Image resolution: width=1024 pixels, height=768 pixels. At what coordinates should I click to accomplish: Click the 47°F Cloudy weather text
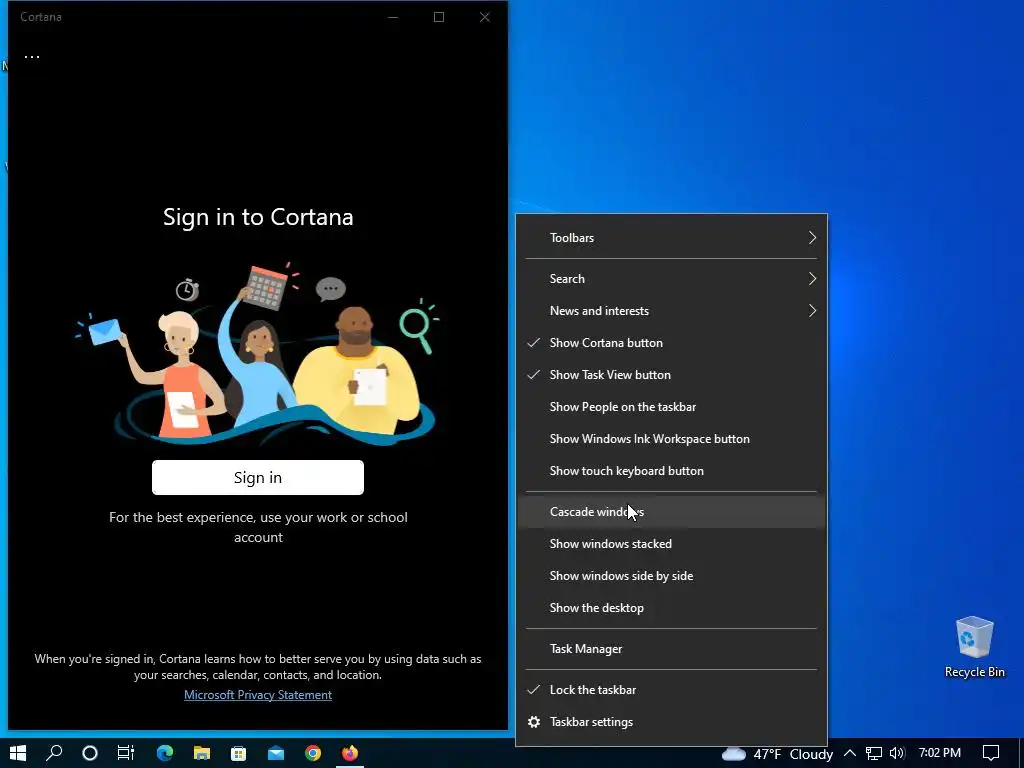pyautogui.click(x=793, y=754)
